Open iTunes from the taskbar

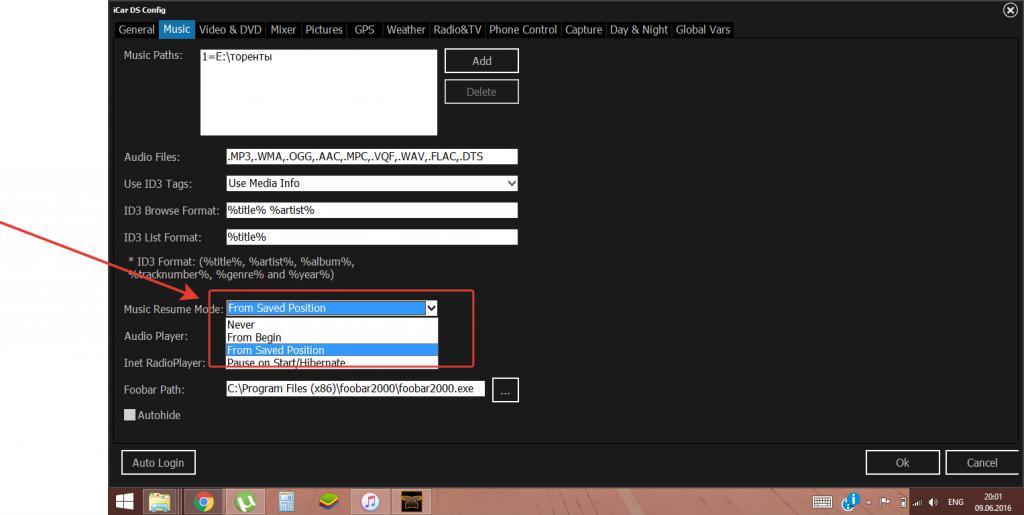pos(369,500)
